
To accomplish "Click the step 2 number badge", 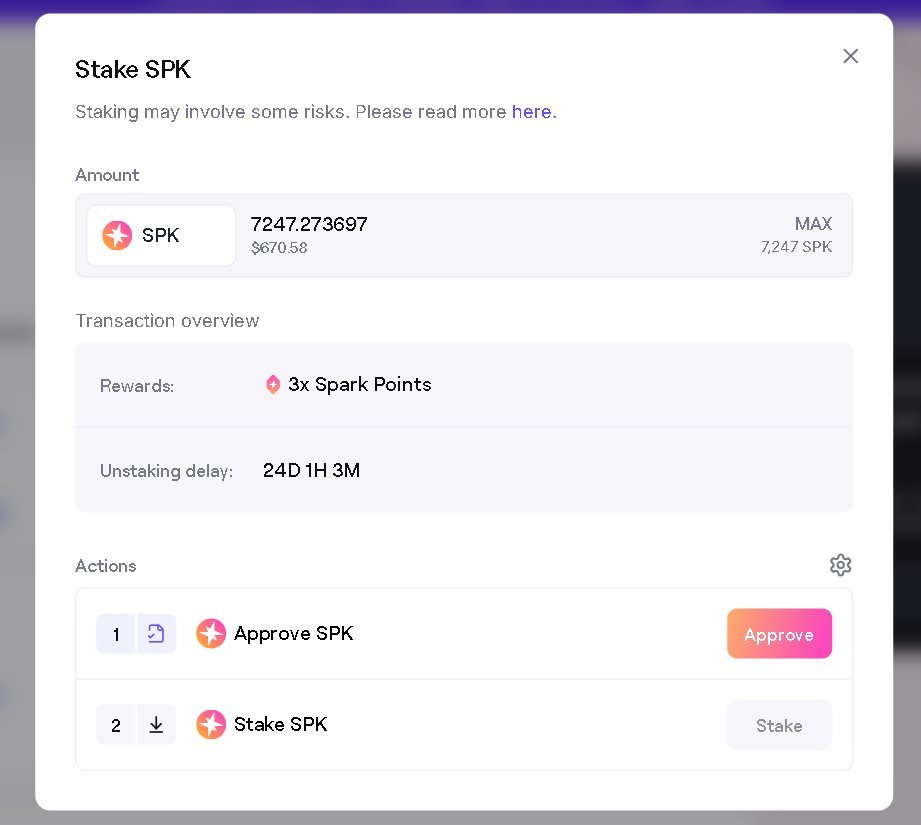I will pos(116,725).
